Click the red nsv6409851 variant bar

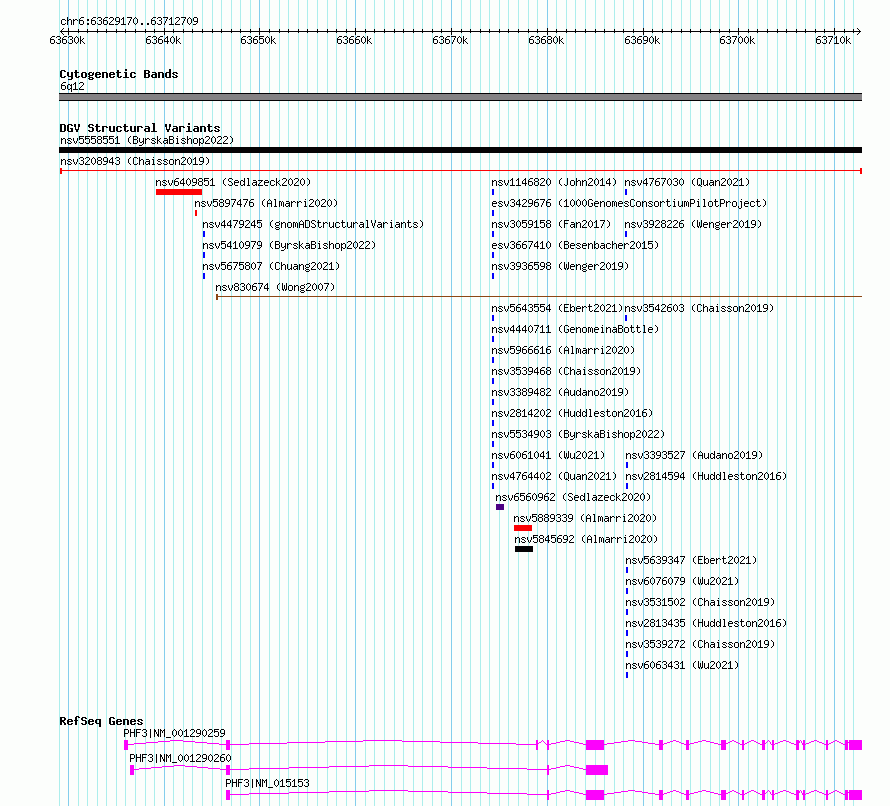(x=179, y=192)
